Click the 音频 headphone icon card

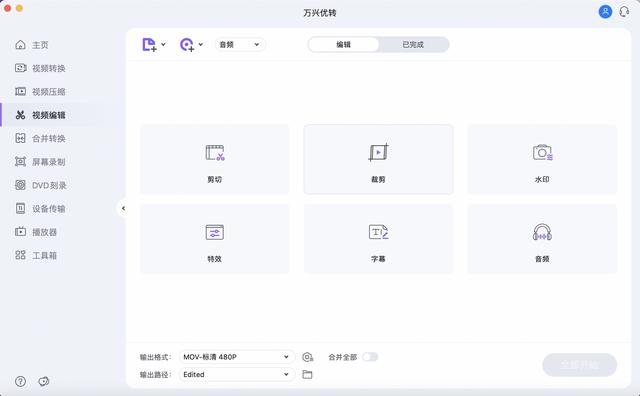[542, 239]
